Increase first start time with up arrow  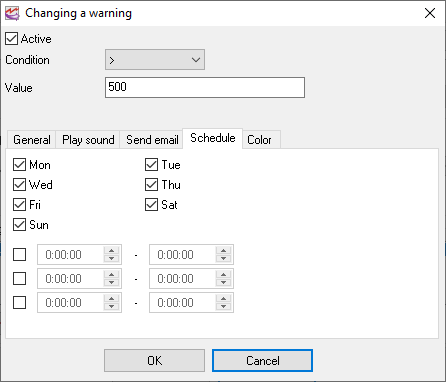click(112, 251)
